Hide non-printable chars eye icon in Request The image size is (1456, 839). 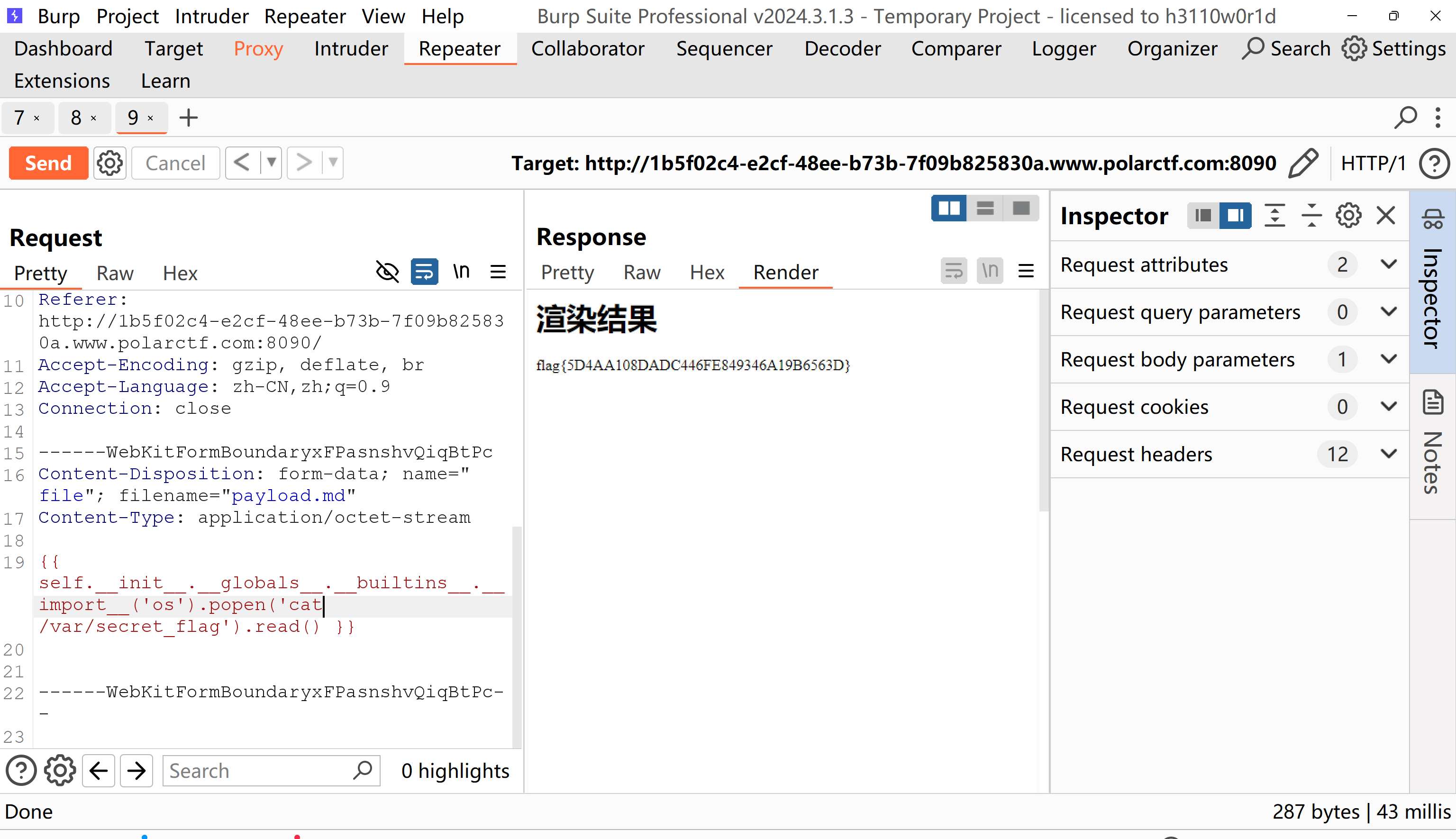[x=387, y=272]
